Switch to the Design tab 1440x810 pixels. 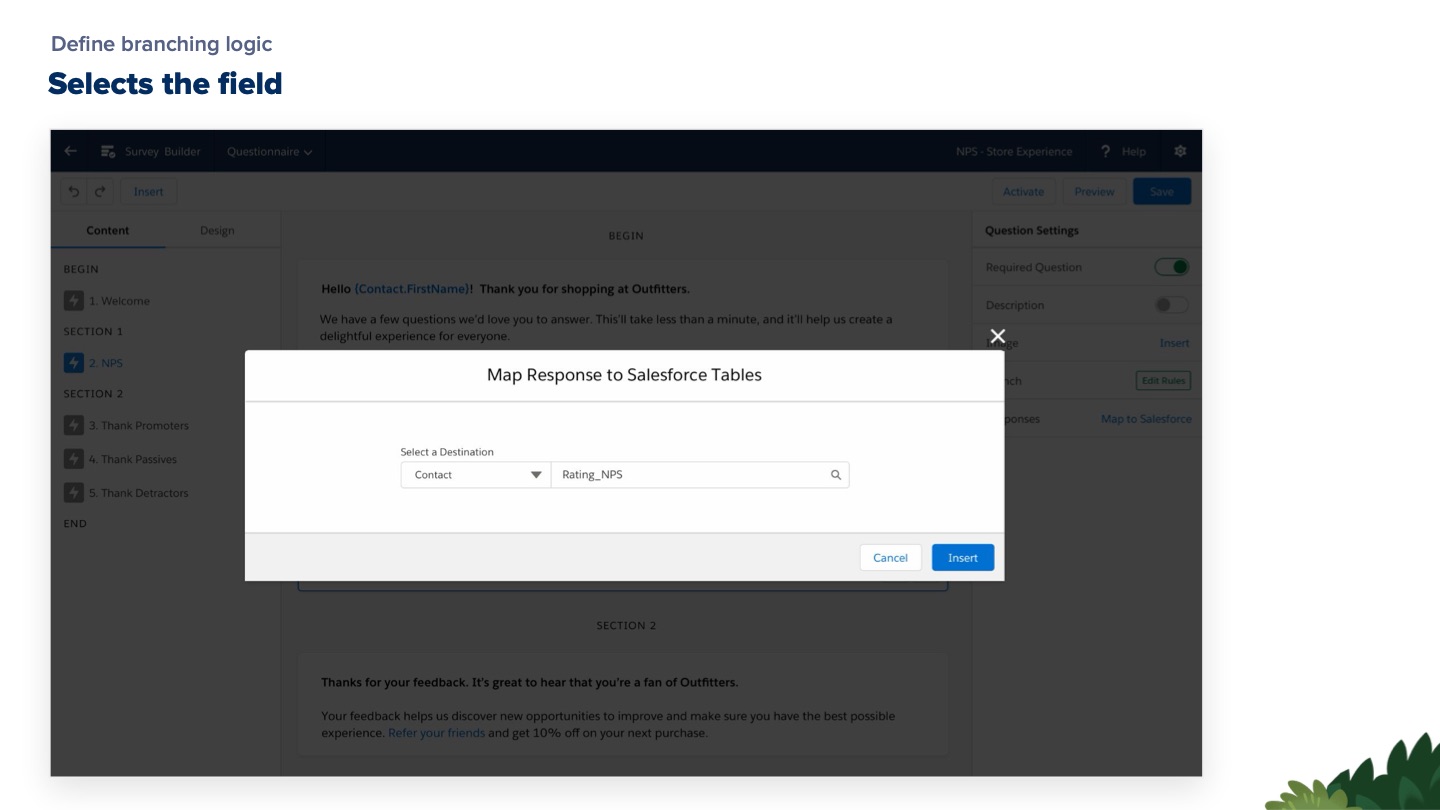click(x=217, y=230)
